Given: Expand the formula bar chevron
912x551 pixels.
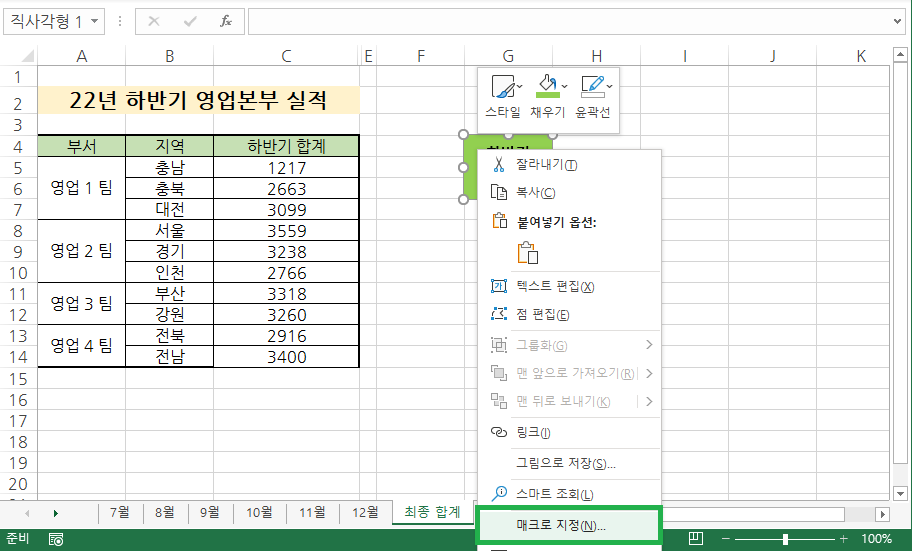Looking at the screenshot, I should point(897,22).
